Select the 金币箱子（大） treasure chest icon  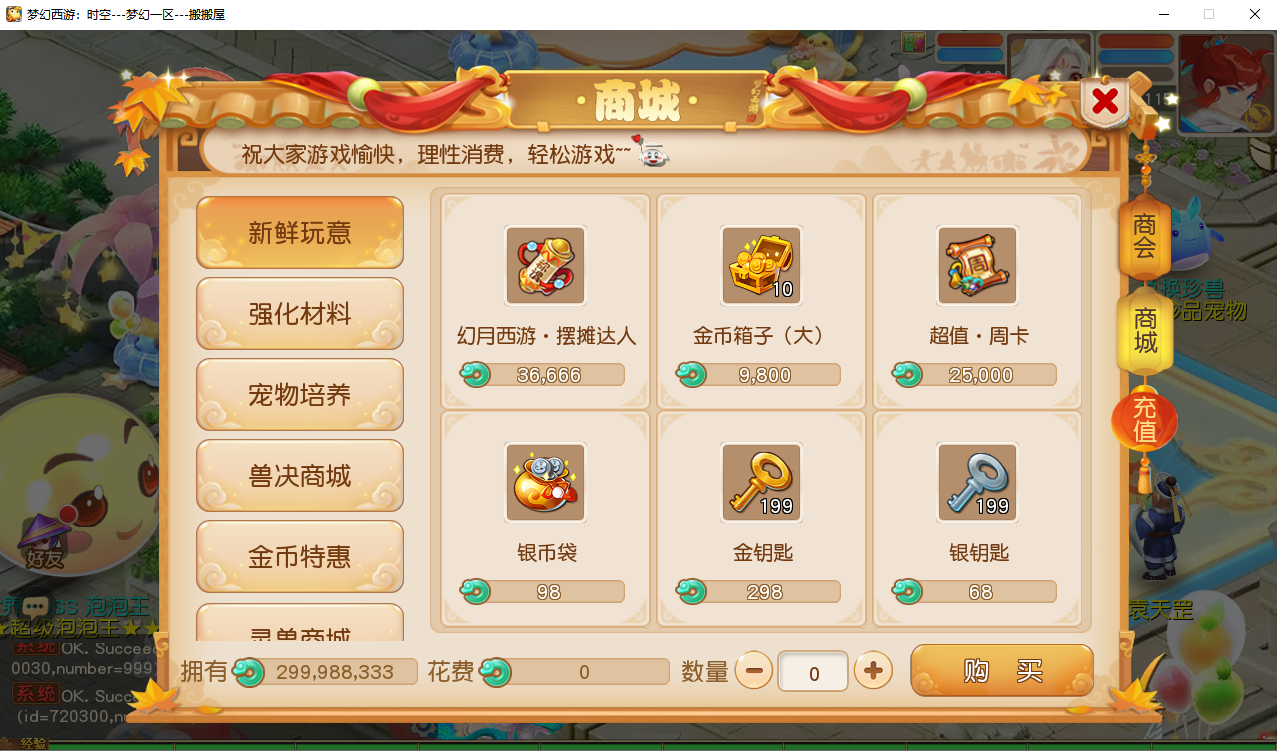point(761,265)
